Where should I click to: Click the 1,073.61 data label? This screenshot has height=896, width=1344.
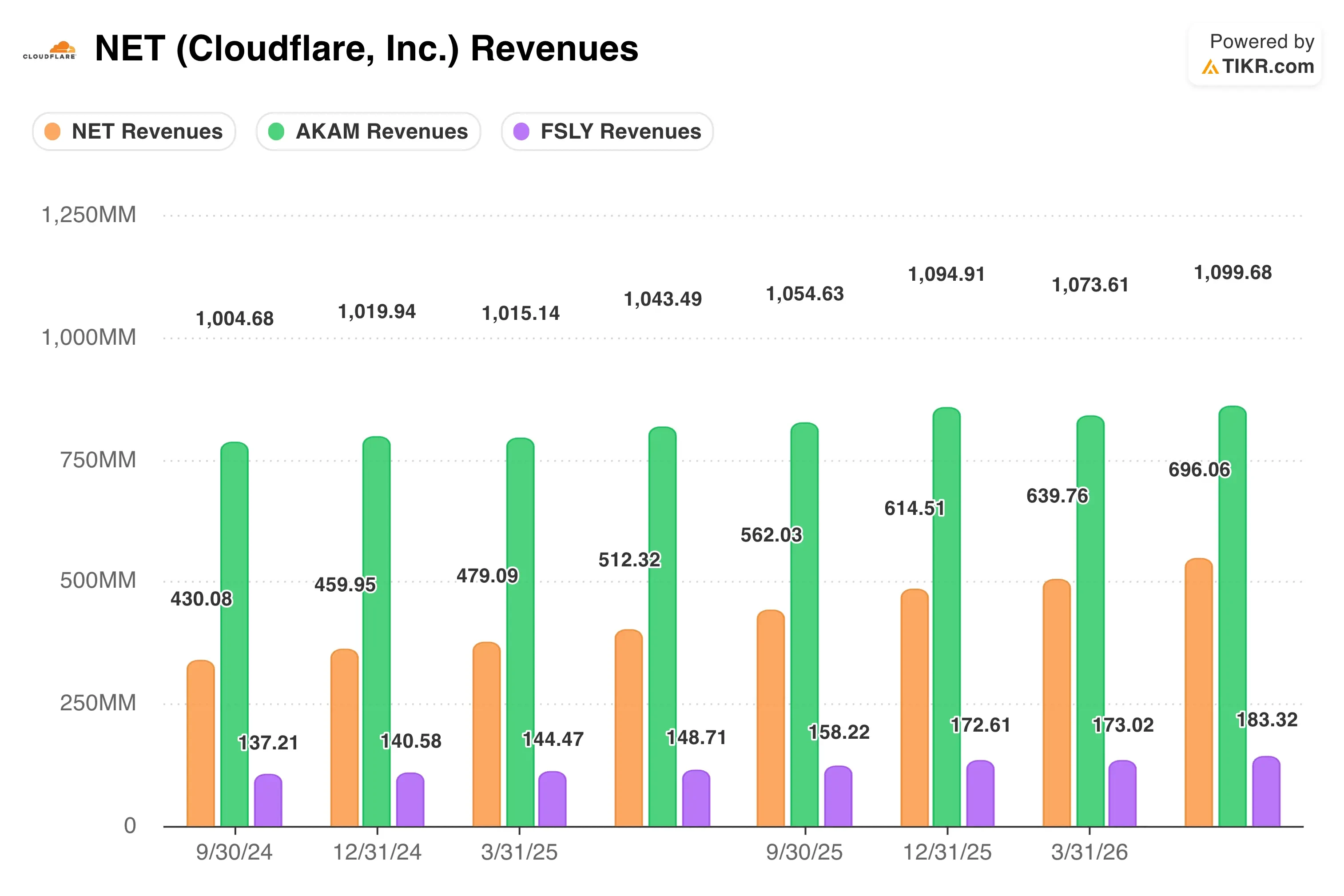coord(1091,285)
